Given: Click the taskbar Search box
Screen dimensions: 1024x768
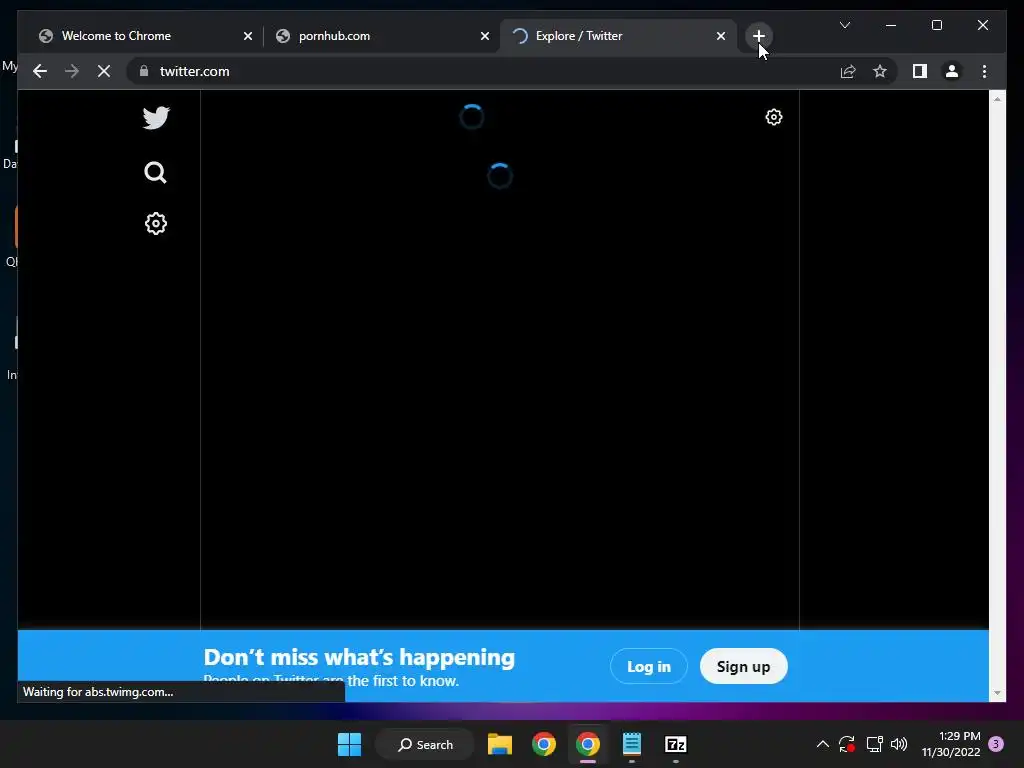Looking at the screenshot, I should click(x=425, y=744).
